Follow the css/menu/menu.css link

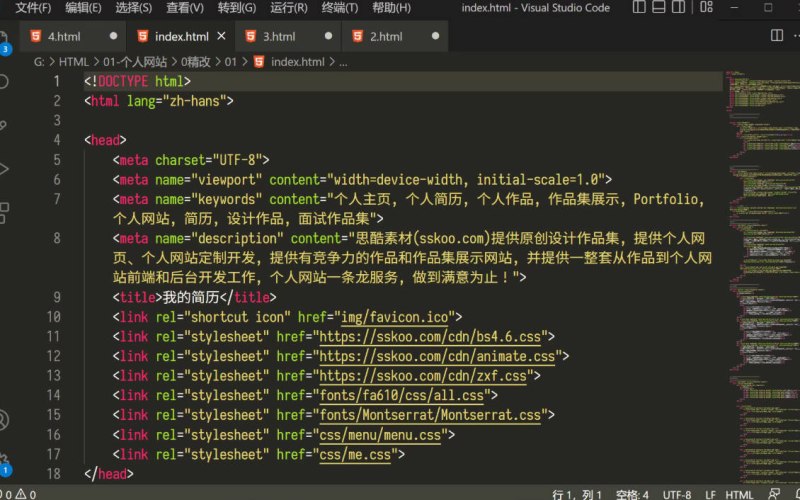pyautogui.click(x=380, y=435)
